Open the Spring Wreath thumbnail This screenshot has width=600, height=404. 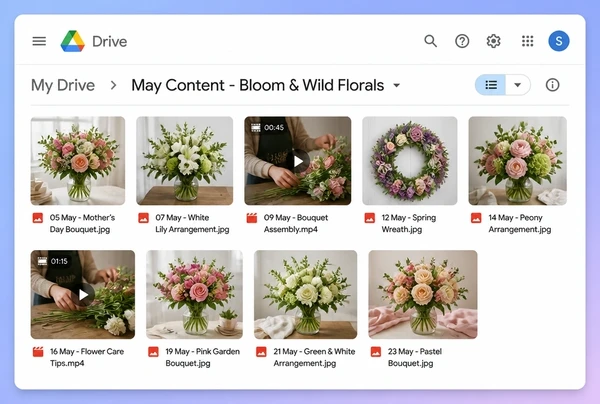(410, 161)
